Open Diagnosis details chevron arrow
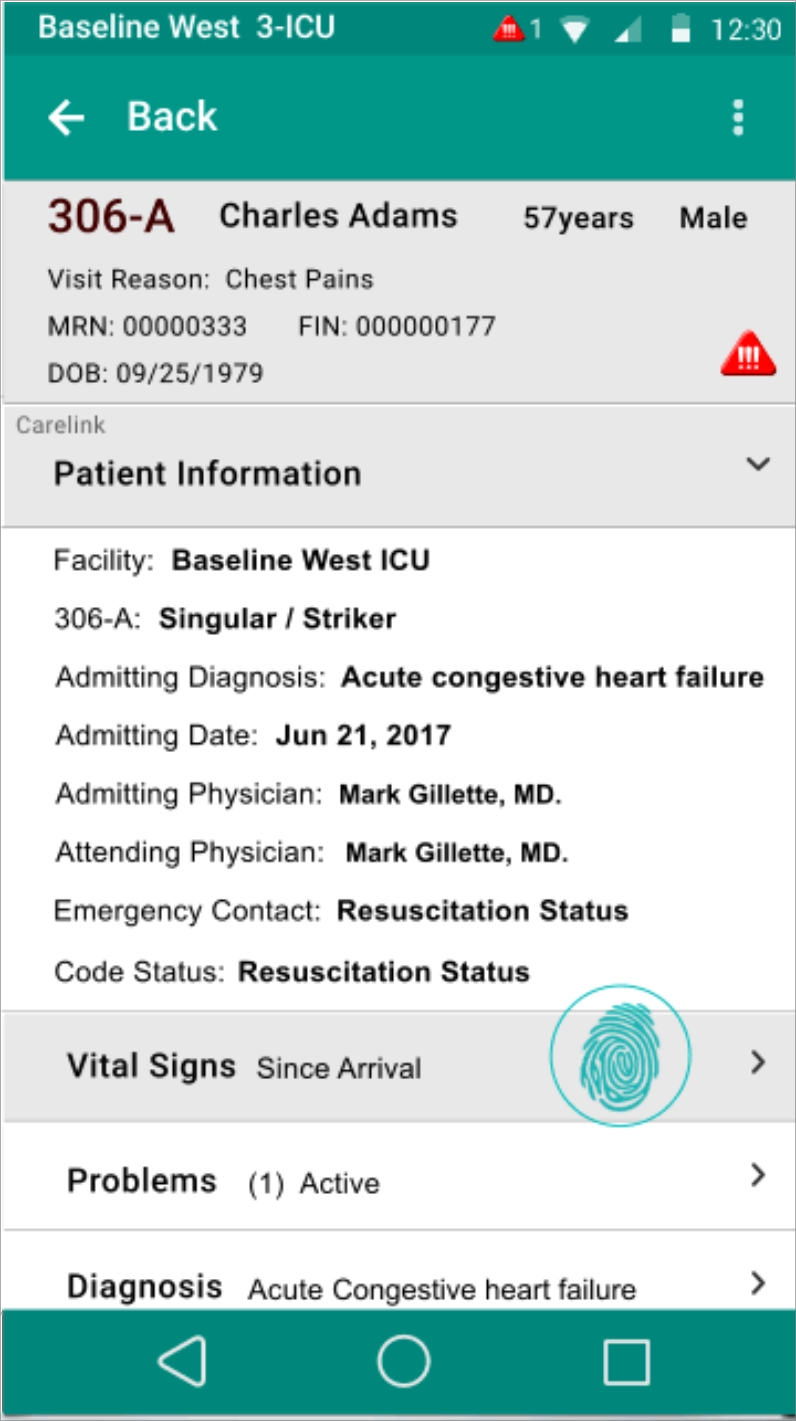Screen dimensions: 796x1421 pyautogui.click(x=758, y=1283)
